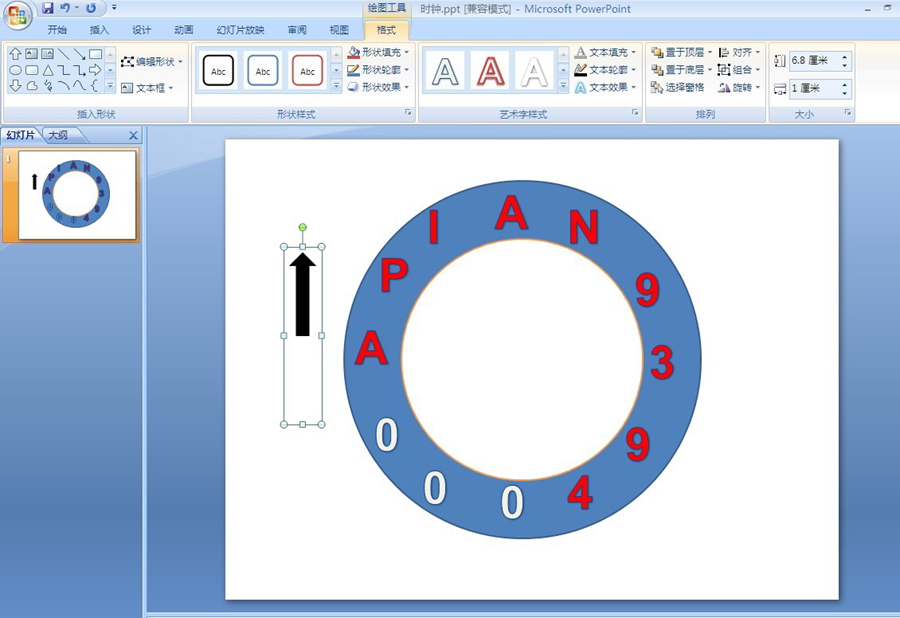
Task: Increase the shape height with stepper
Action: point(845,56)
